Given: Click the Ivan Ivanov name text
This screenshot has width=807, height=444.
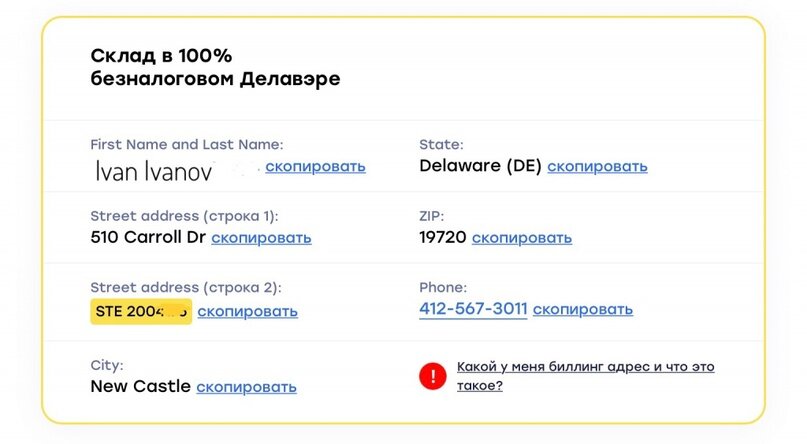Looking at the screenshot, I should (x=153, y=172).
